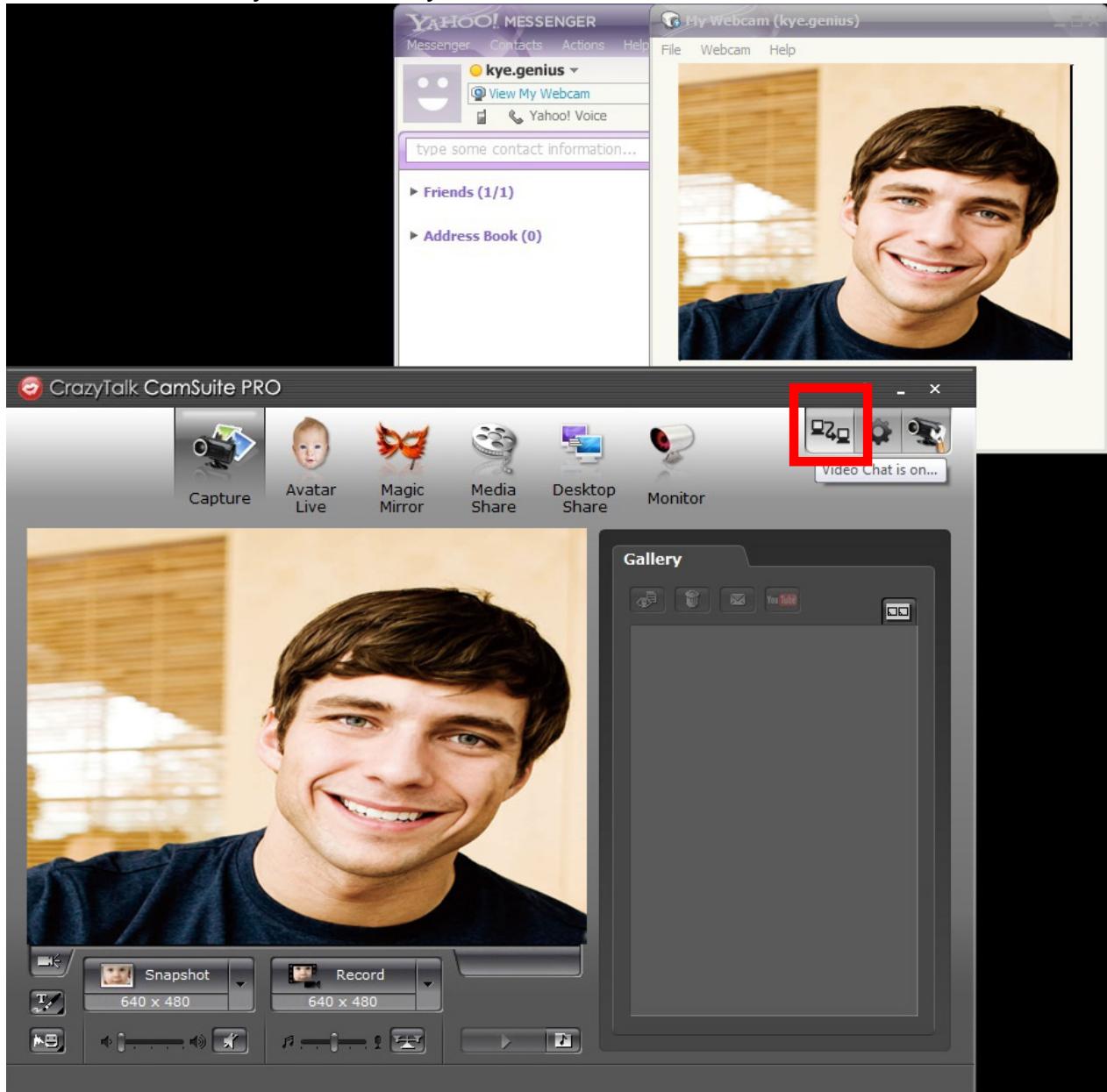Switch to Avatar Live mode
This screenshot has width=1107, height=1092.
(x=311, y=465)
